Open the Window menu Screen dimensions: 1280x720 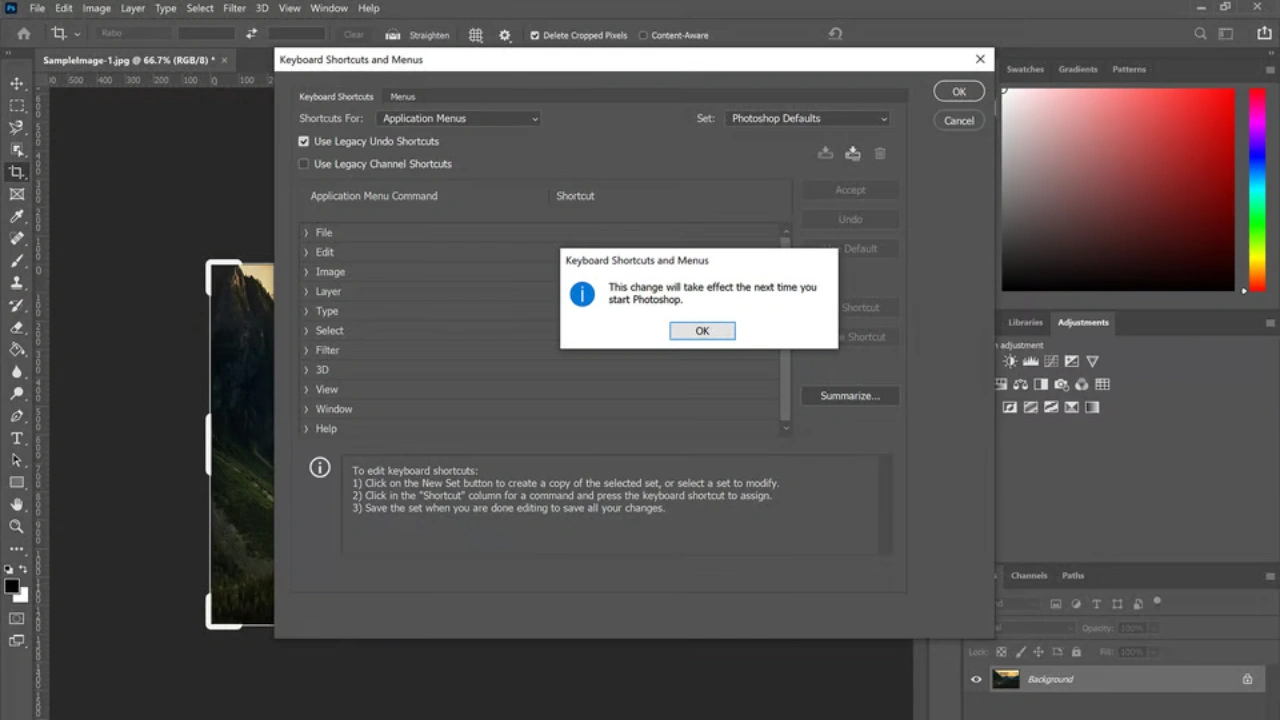[328, 8]
